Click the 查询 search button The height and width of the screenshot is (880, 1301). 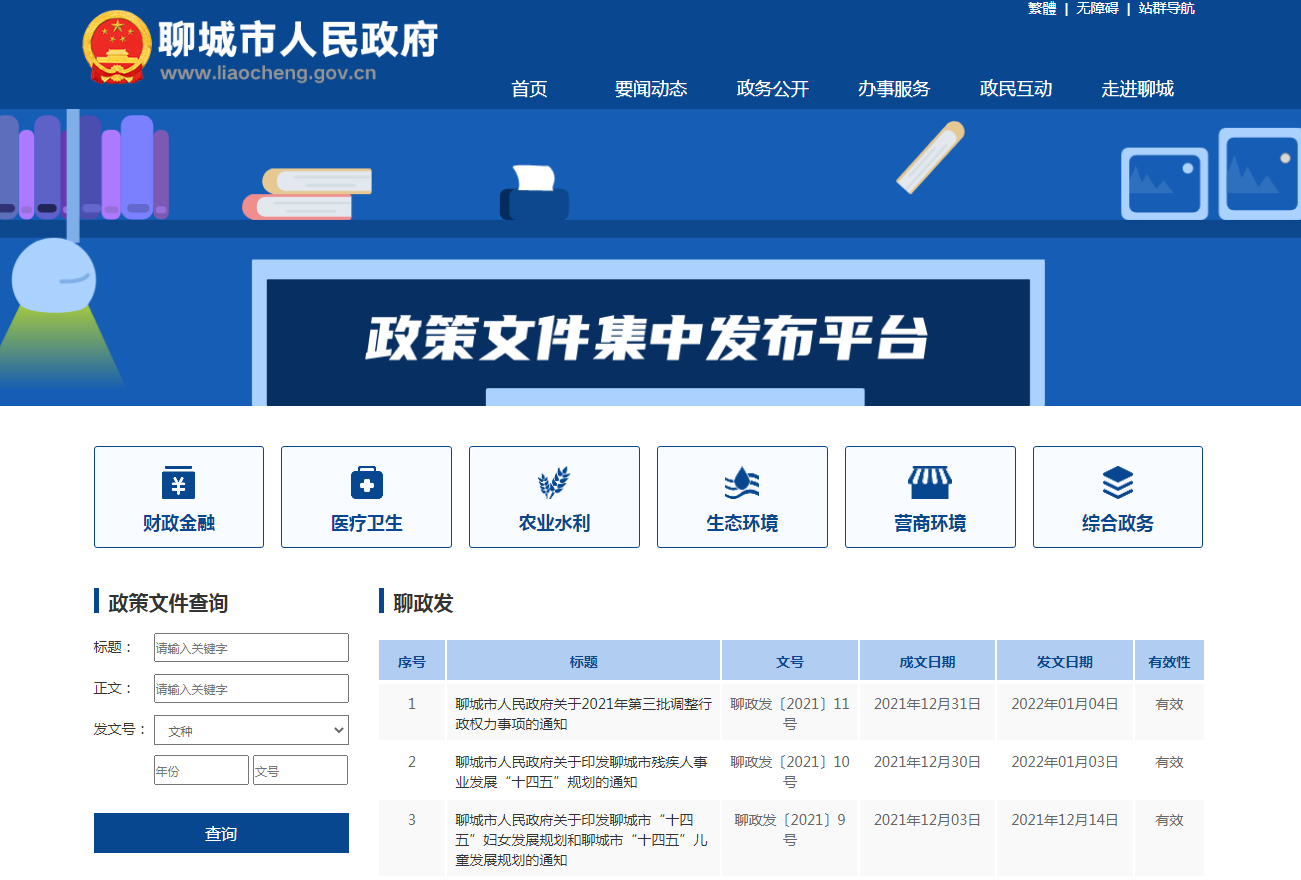[221, 832]
